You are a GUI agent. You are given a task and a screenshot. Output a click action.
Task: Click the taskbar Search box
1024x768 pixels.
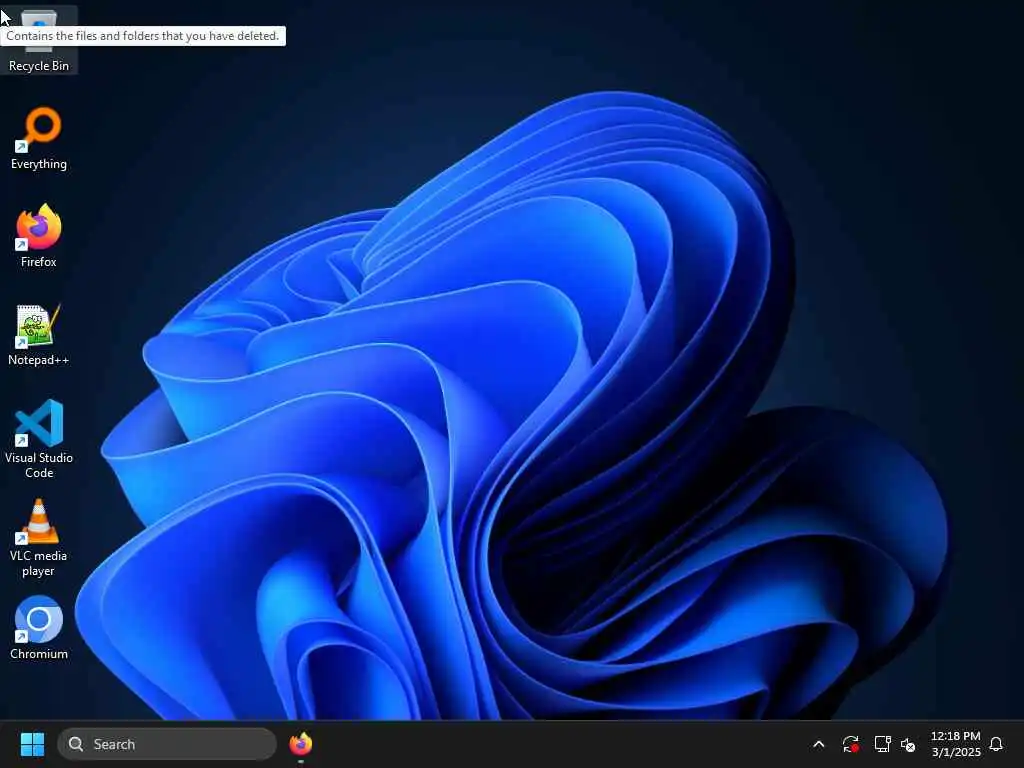[x=167, y=744]
